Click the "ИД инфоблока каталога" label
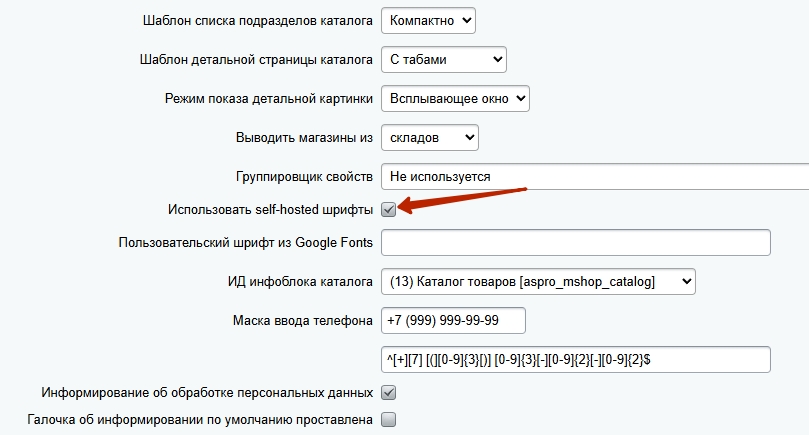This screenshot has height=435, width=809. coord(295,283)
